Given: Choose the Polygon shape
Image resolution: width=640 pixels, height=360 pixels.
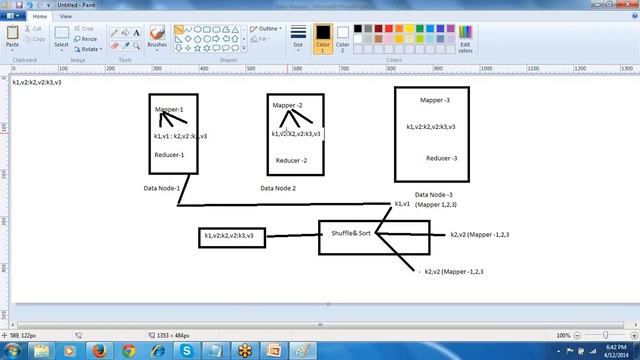Looking at the screenshot, I should tap(226, 30).
